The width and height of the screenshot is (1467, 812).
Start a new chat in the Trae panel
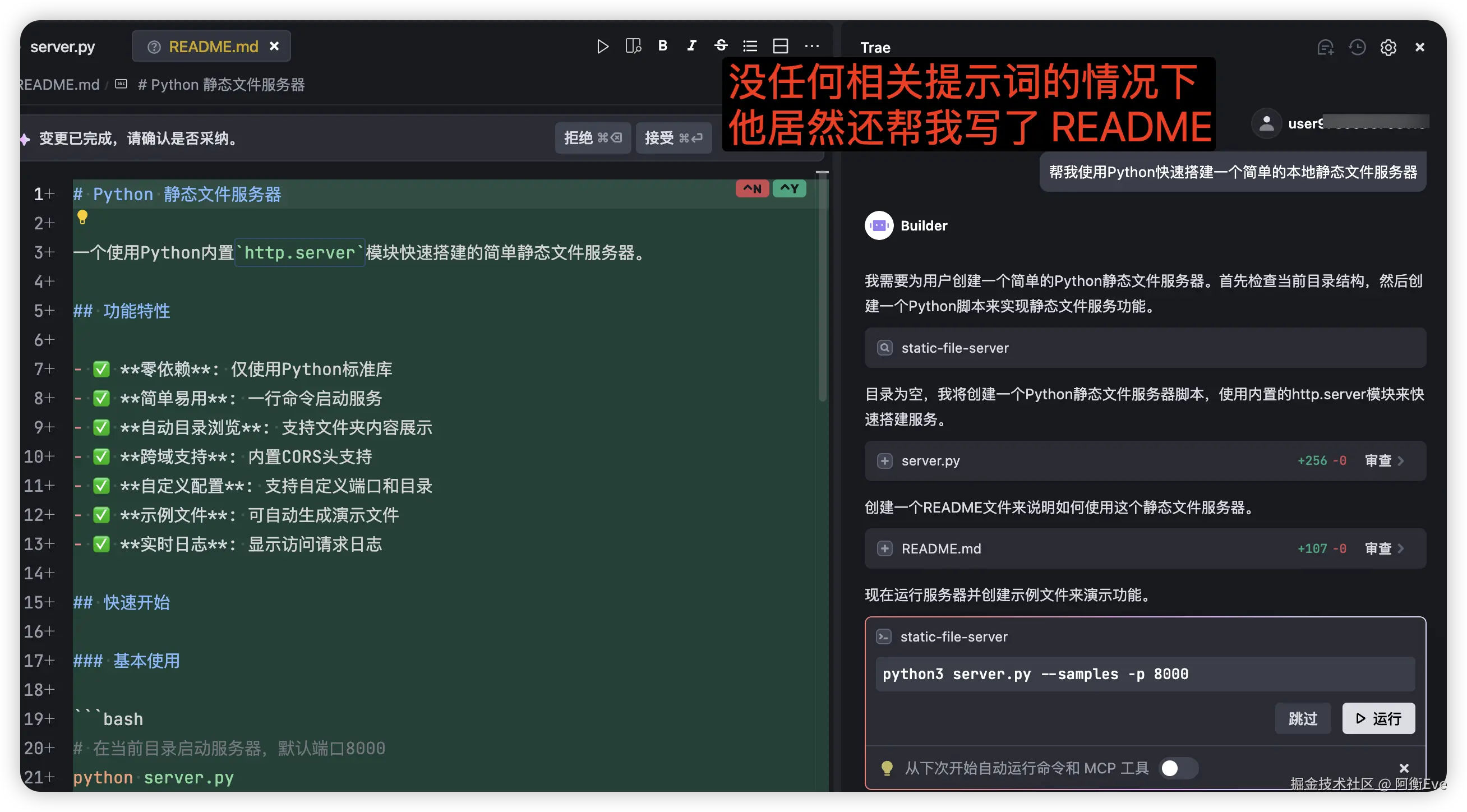pos(1326,48)
